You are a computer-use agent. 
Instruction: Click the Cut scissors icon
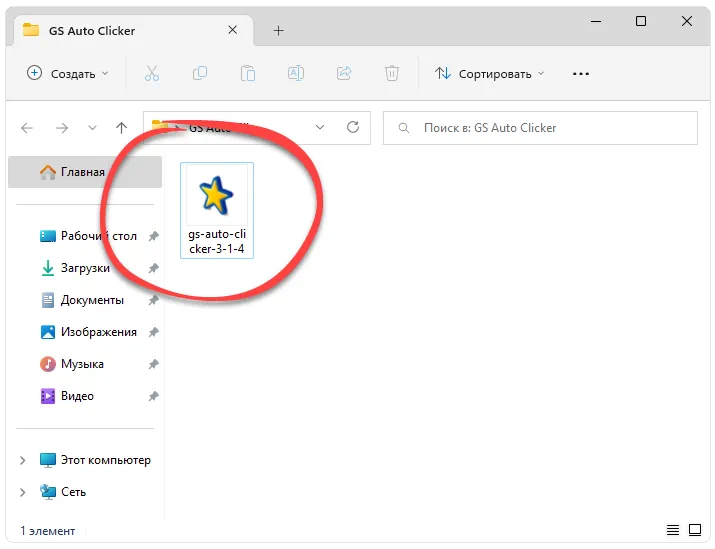[x=152, y=73]
